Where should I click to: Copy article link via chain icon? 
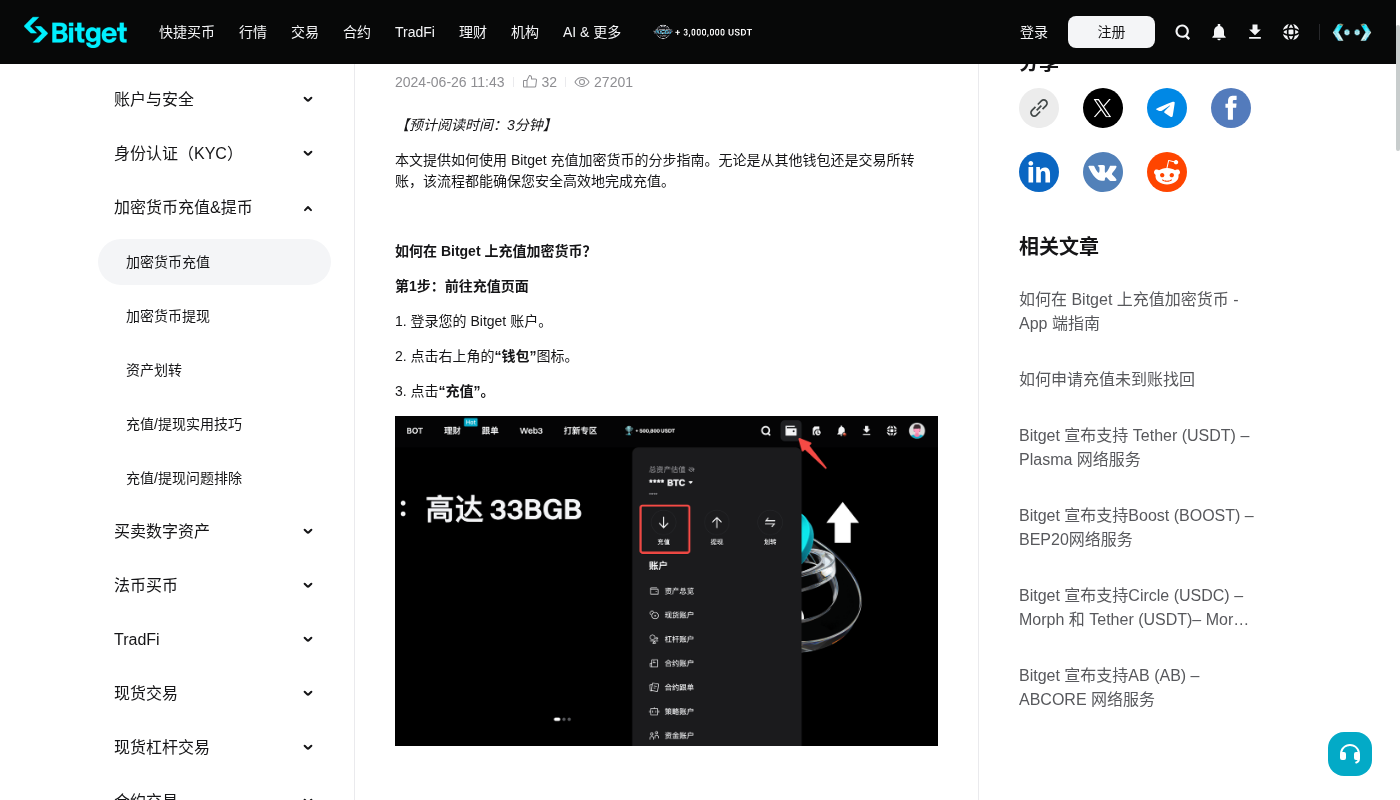(1039, 108)
